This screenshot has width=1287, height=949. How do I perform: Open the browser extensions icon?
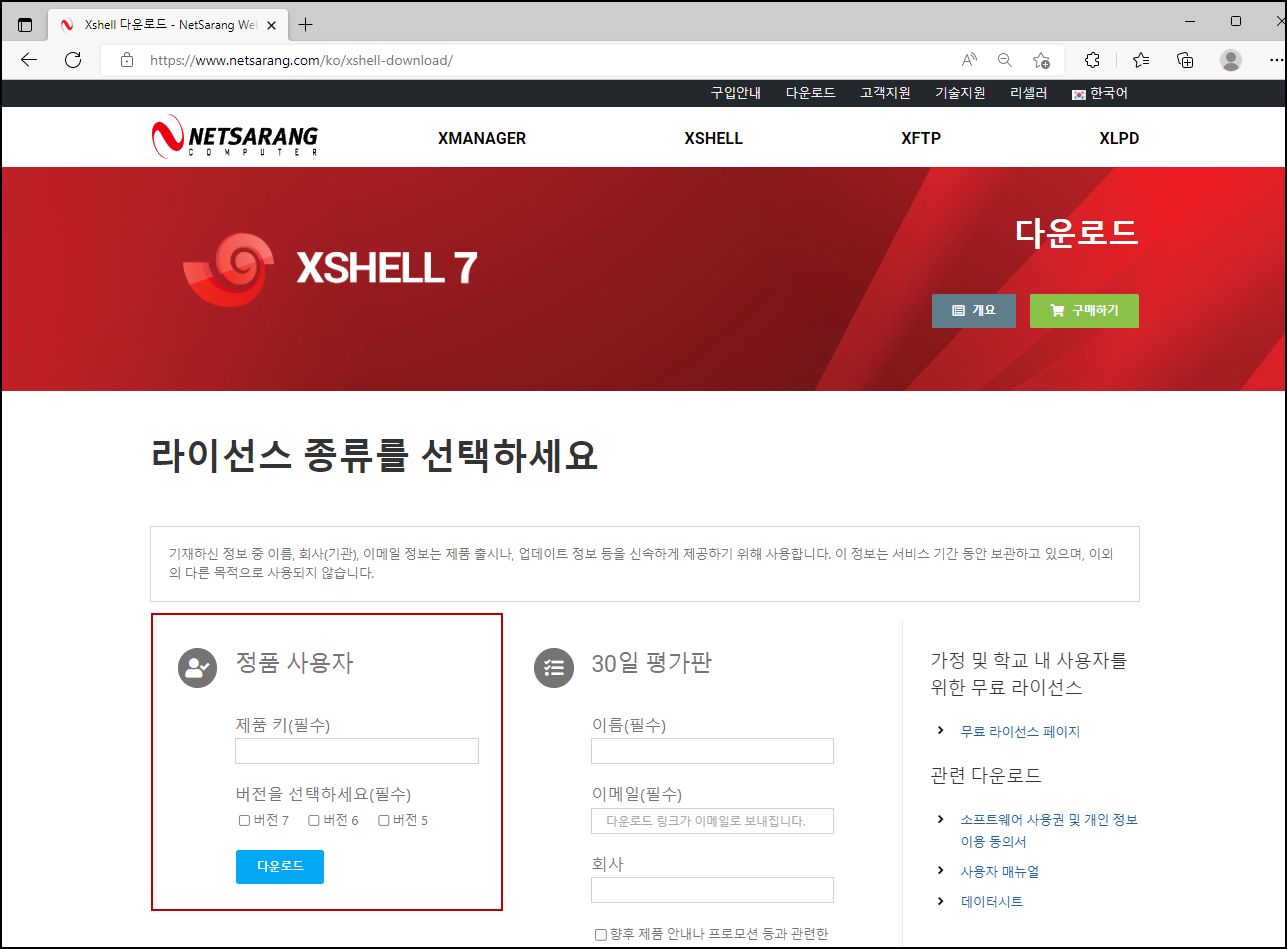(x=1093, y=60)
